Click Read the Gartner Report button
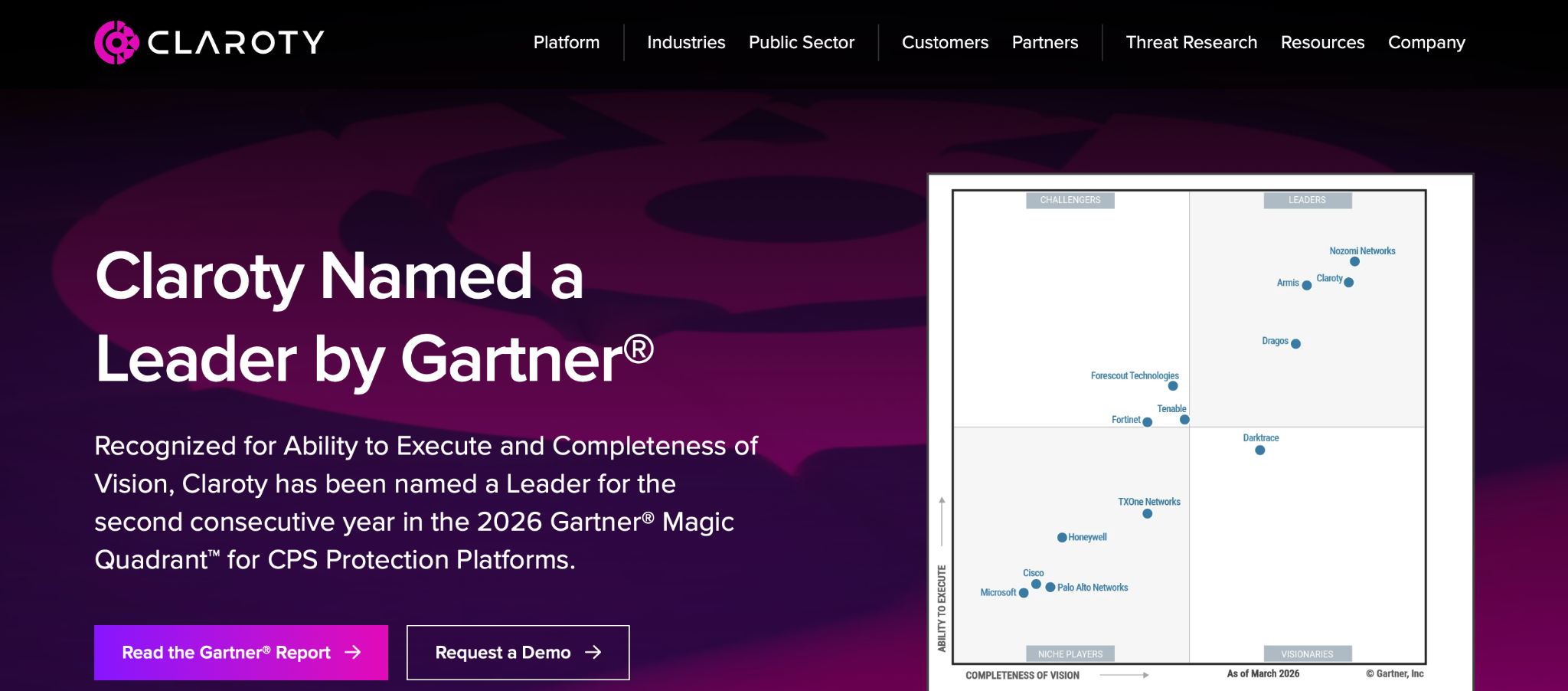This screenshot has height=691, width=1568. pyautogui.click(x=241, y=653)
